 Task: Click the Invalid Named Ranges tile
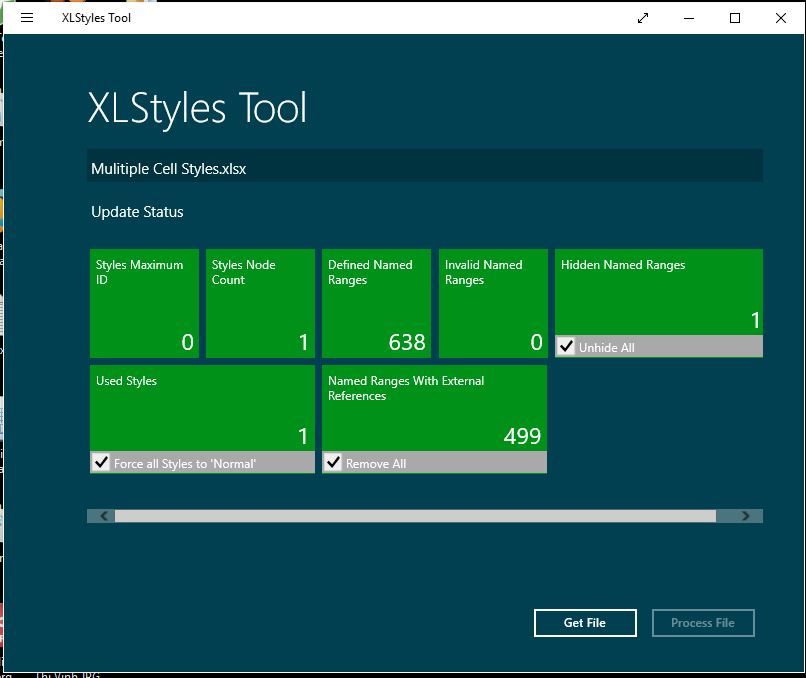(492, 295)
